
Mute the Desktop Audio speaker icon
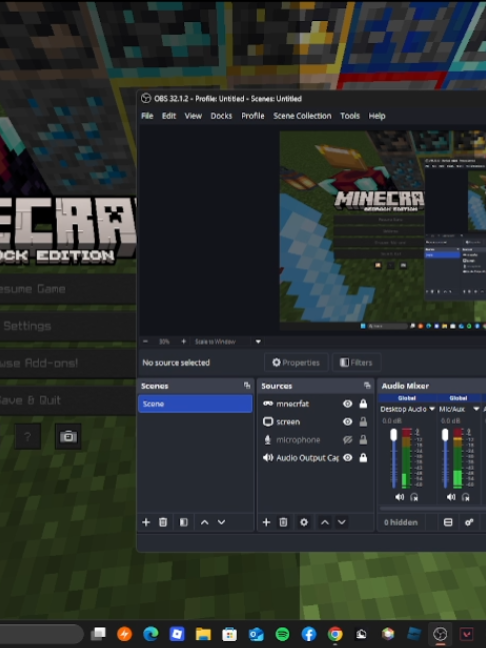(399, 497)
